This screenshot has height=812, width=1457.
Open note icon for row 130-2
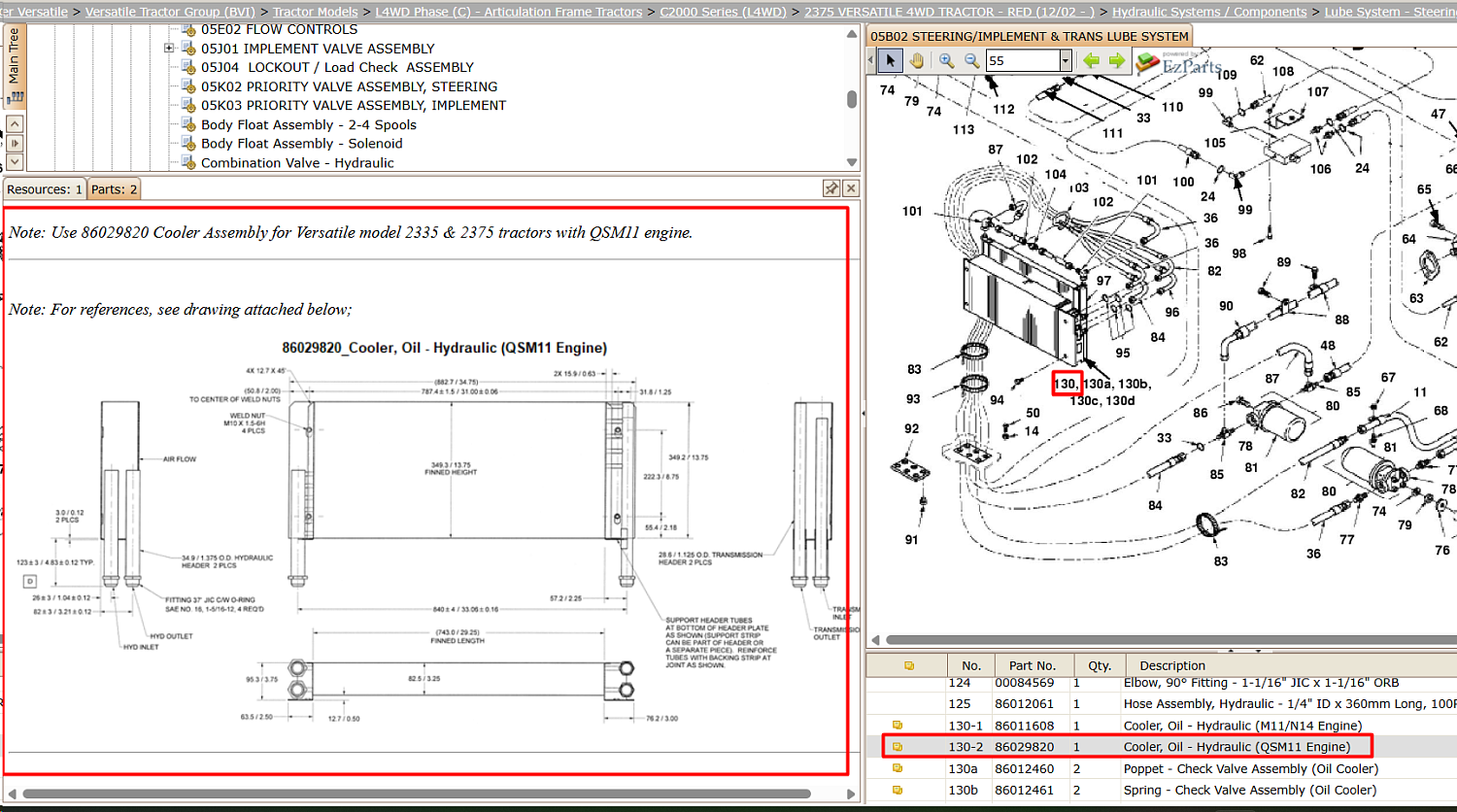[x=898, y=747]
